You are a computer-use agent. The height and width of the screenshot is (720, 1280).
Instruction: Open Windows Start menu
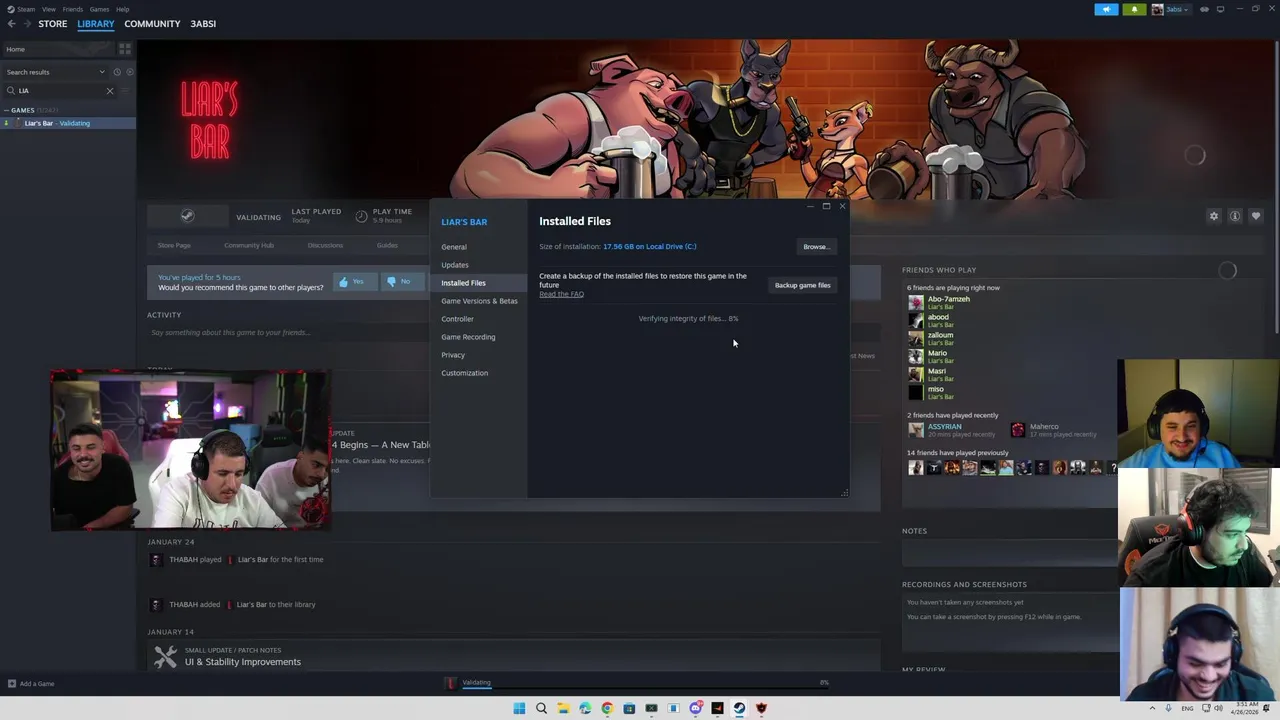click(x=519, y=708)
